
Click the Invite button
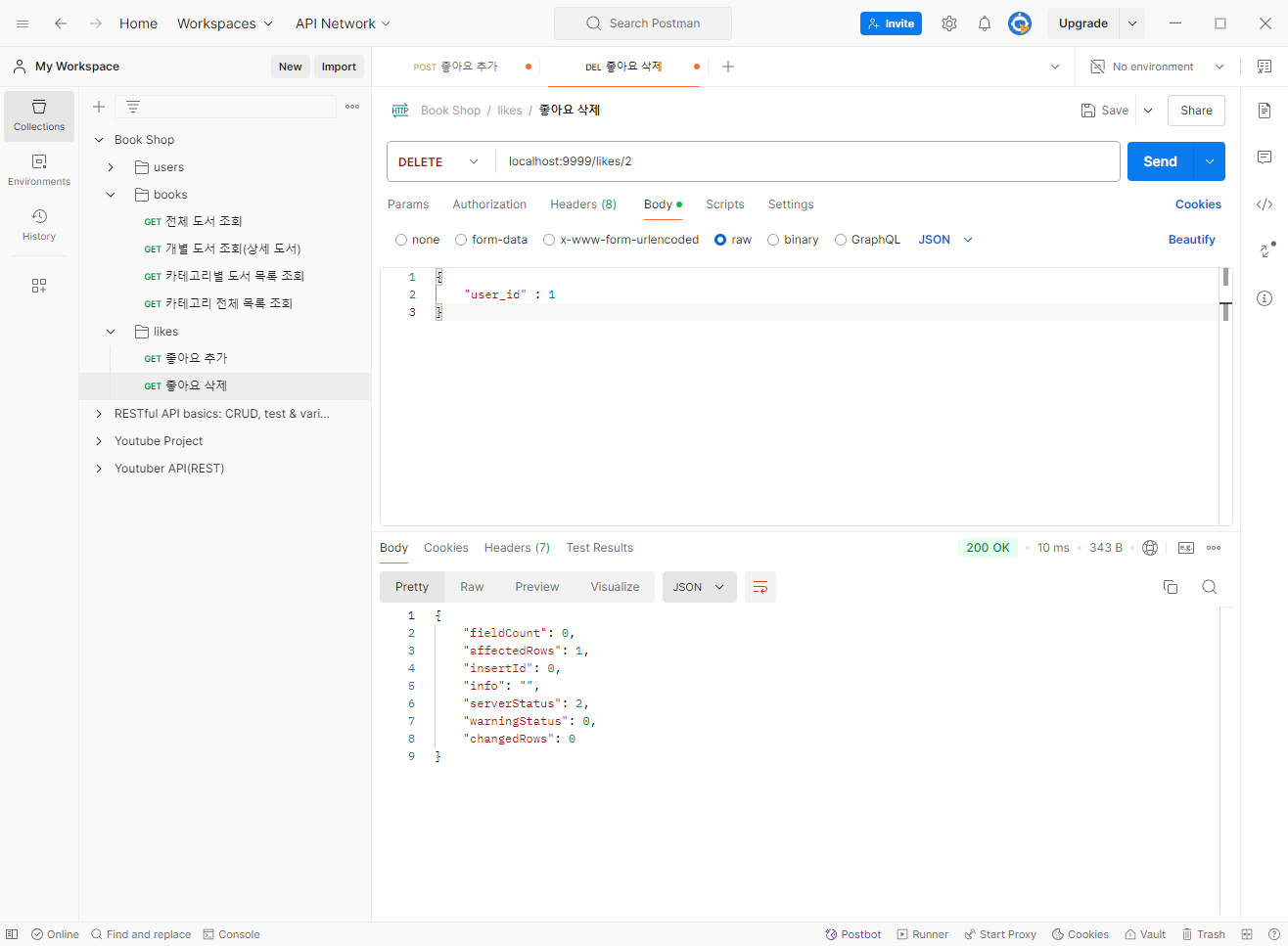[x=891, y=23]
